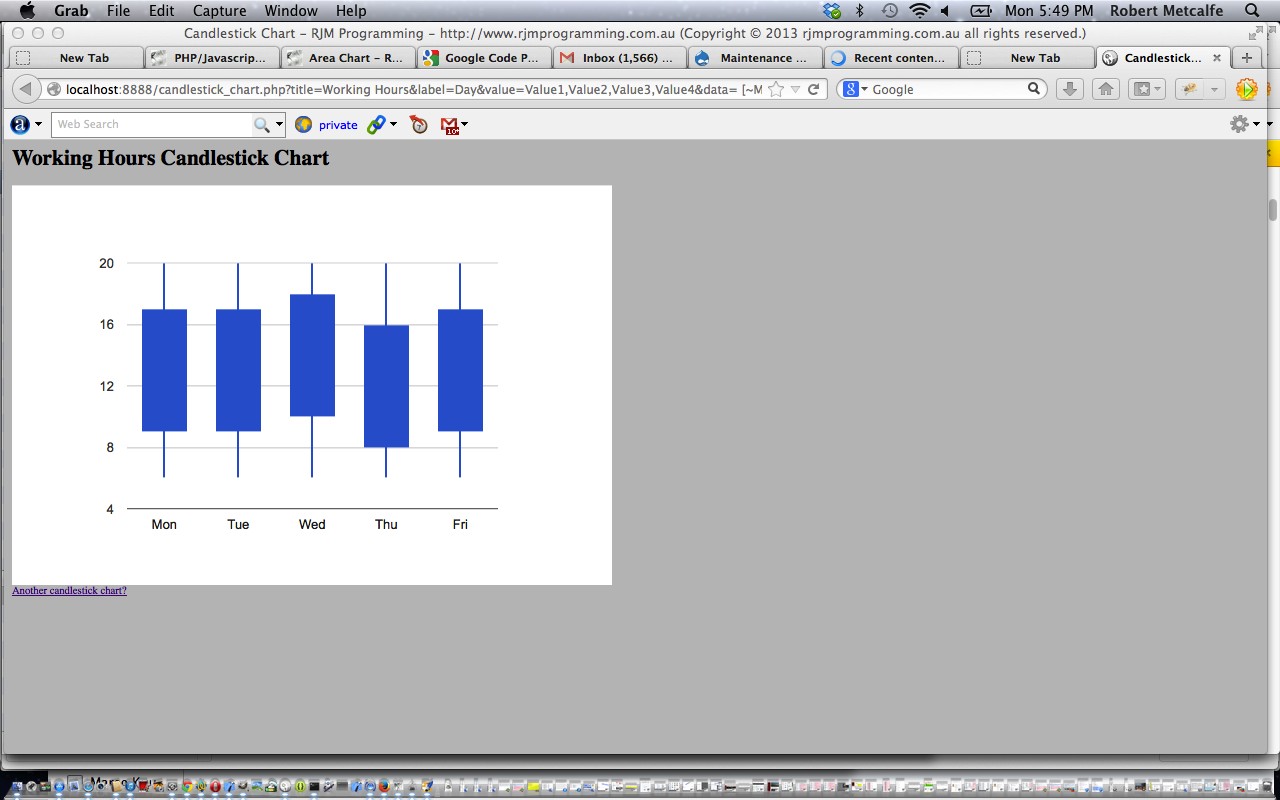The width and height of the screenshot is (1280, 800).
Task: Follow the Another candlestick chart link
Action: tap(68, 590)
